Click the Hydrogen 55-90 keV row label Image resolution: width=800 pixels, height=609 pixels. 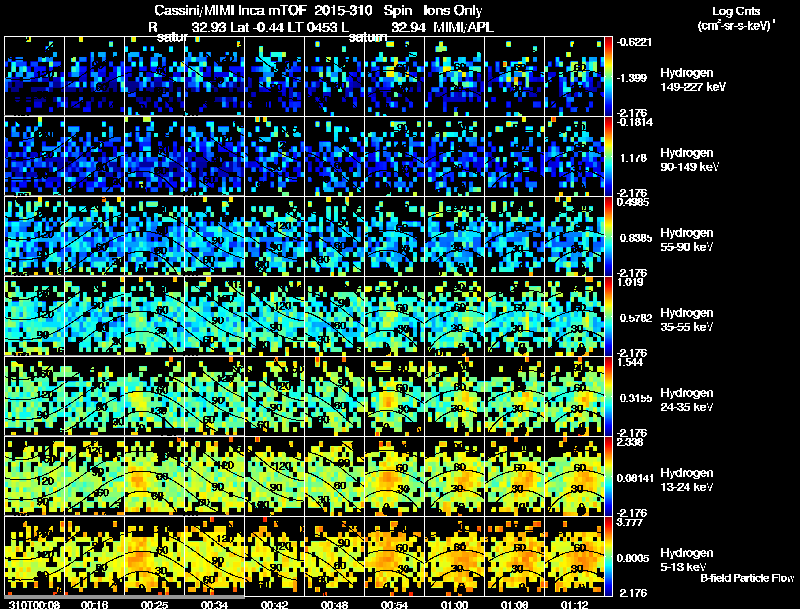pyautogui.click(x=687, y=240)
